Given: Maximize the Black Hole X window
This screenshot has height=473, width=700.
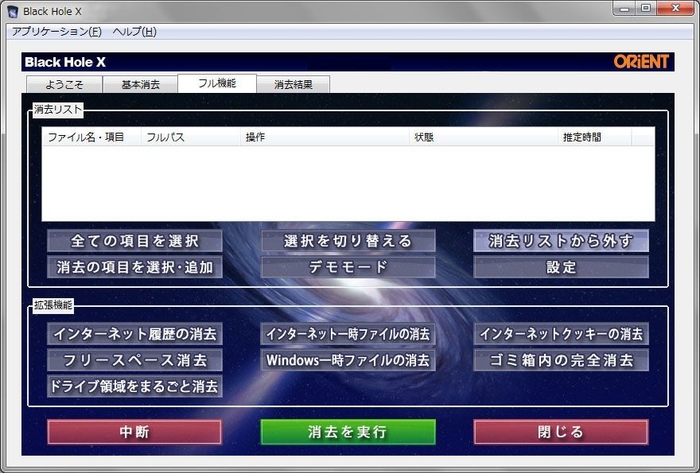Looking at the screenshot, I should tap(646, 8).
